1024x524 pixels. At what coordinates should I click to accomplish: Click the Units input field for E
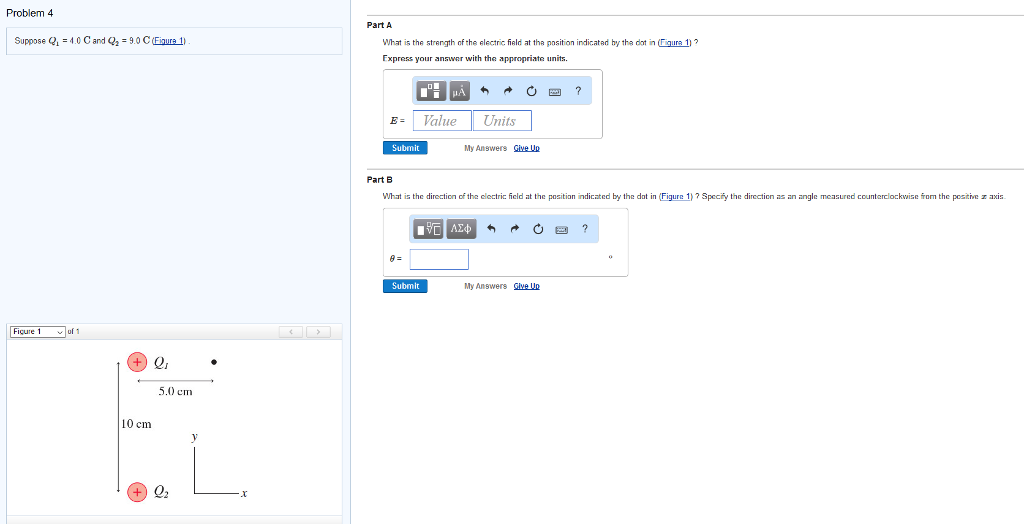pyautogui.click(x=502, y=121)
